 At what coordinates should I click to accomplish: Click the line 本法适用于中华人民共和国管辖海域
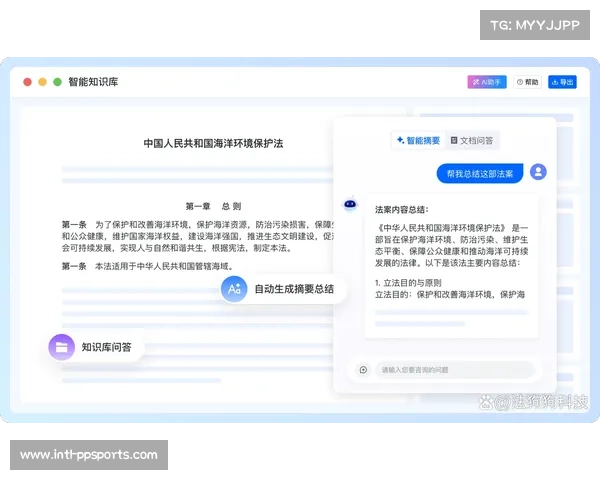pyautogui.click(x=164, y=266)
